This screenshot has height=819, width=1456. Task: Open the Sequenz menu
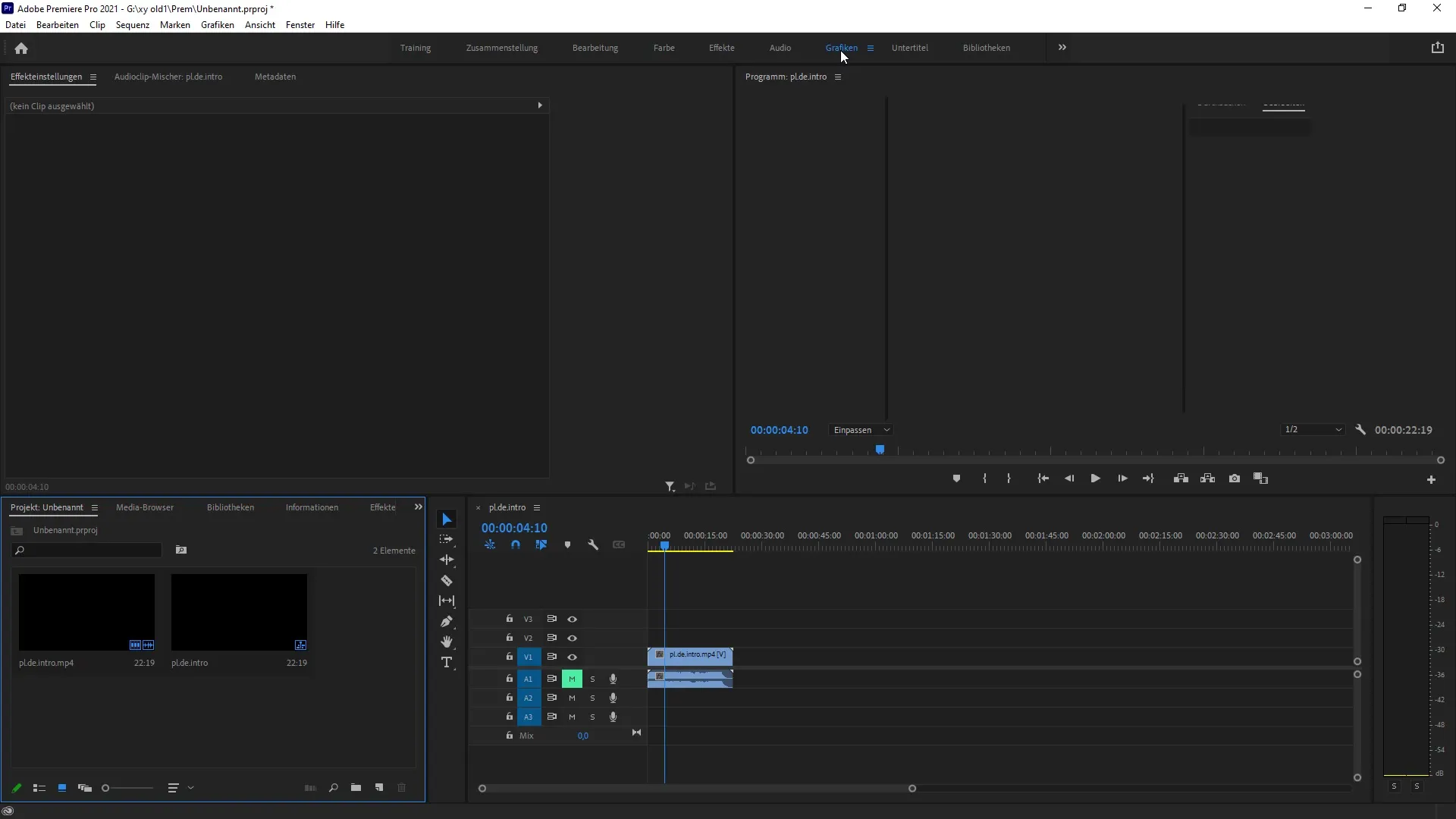tap(133, 24)
